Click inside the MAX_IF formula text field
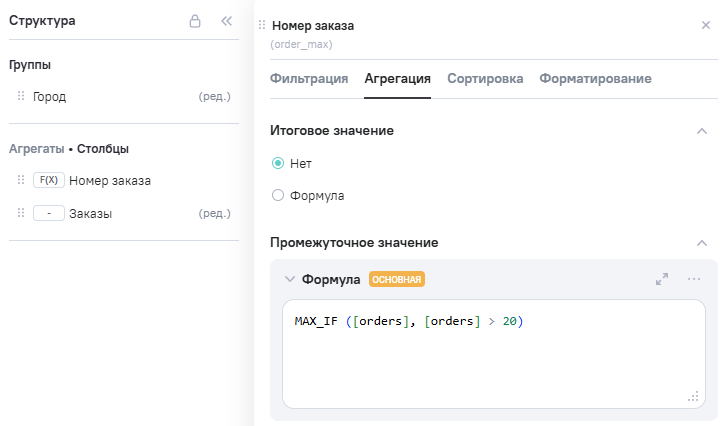Image resolution: width=722 pixels, height=426 pixels. [x=494, y=353]
